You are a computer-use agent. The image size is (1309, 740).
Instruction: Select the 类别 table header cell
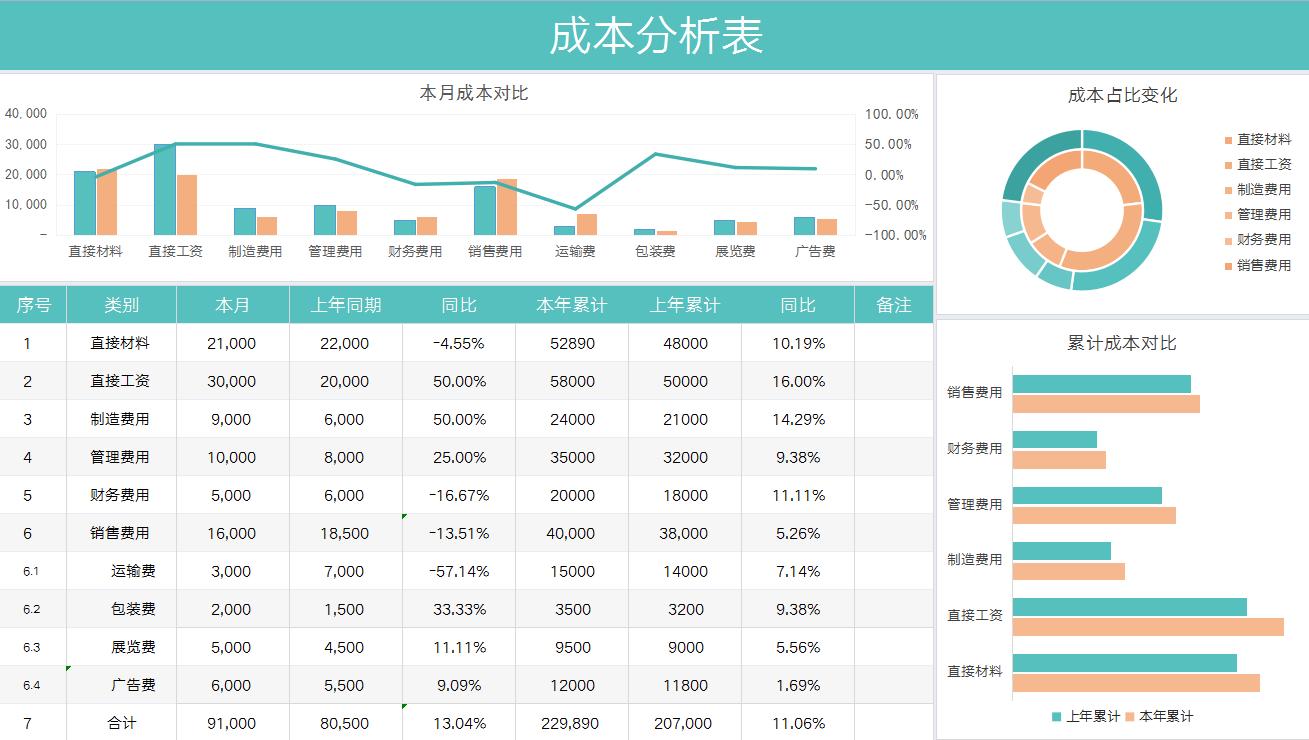(x=122, y=305)
